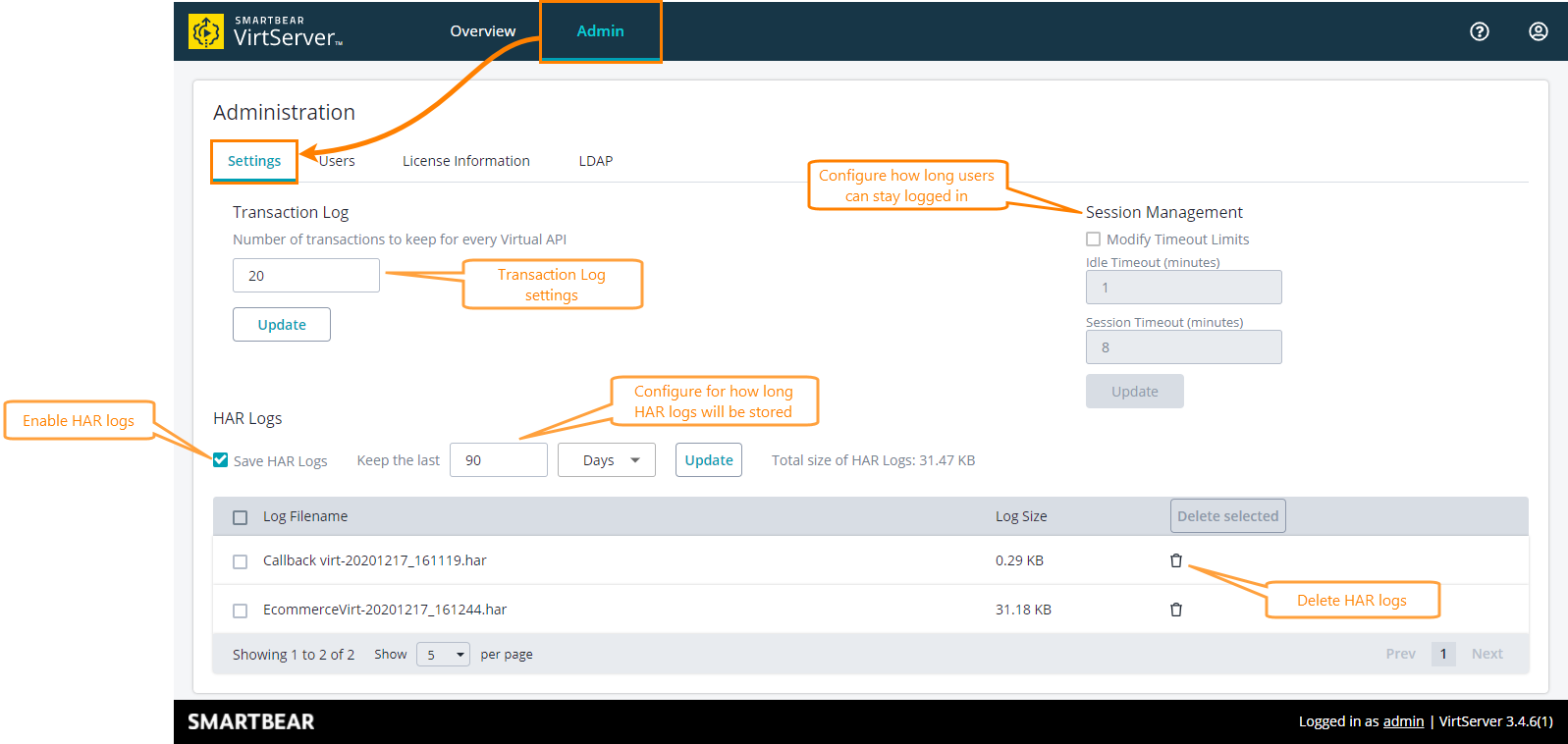Click the disabled Session Management Update button
1568x744 pixels.
point(1135,392)
